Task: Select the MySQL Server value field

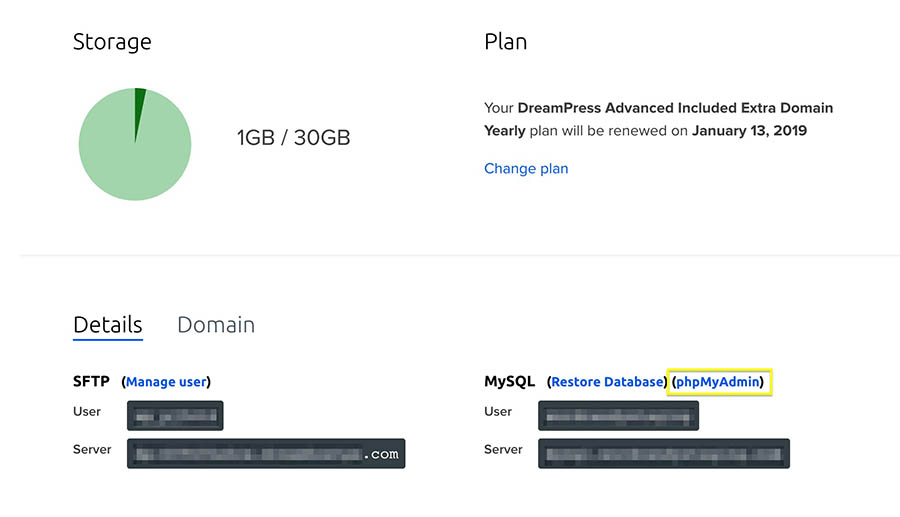Action: tap(664, 453)
